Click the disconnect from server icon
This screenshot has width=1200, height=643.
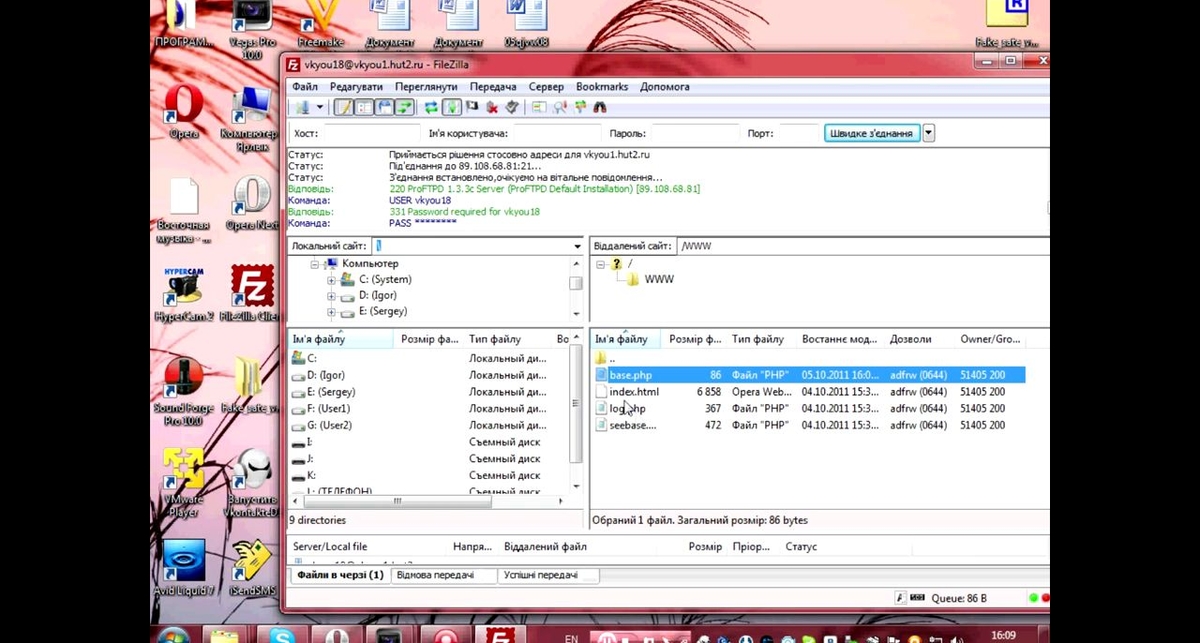492,108
